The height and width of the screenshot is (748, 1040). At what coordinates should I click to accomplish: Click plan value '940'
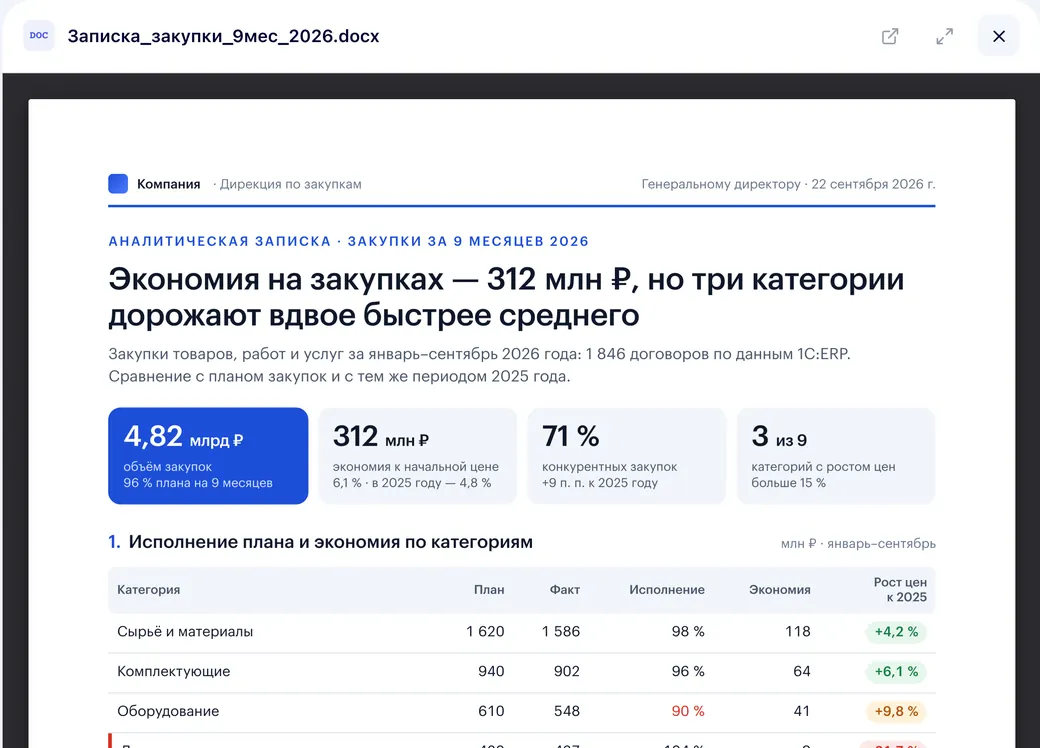(x=491, y=671)
